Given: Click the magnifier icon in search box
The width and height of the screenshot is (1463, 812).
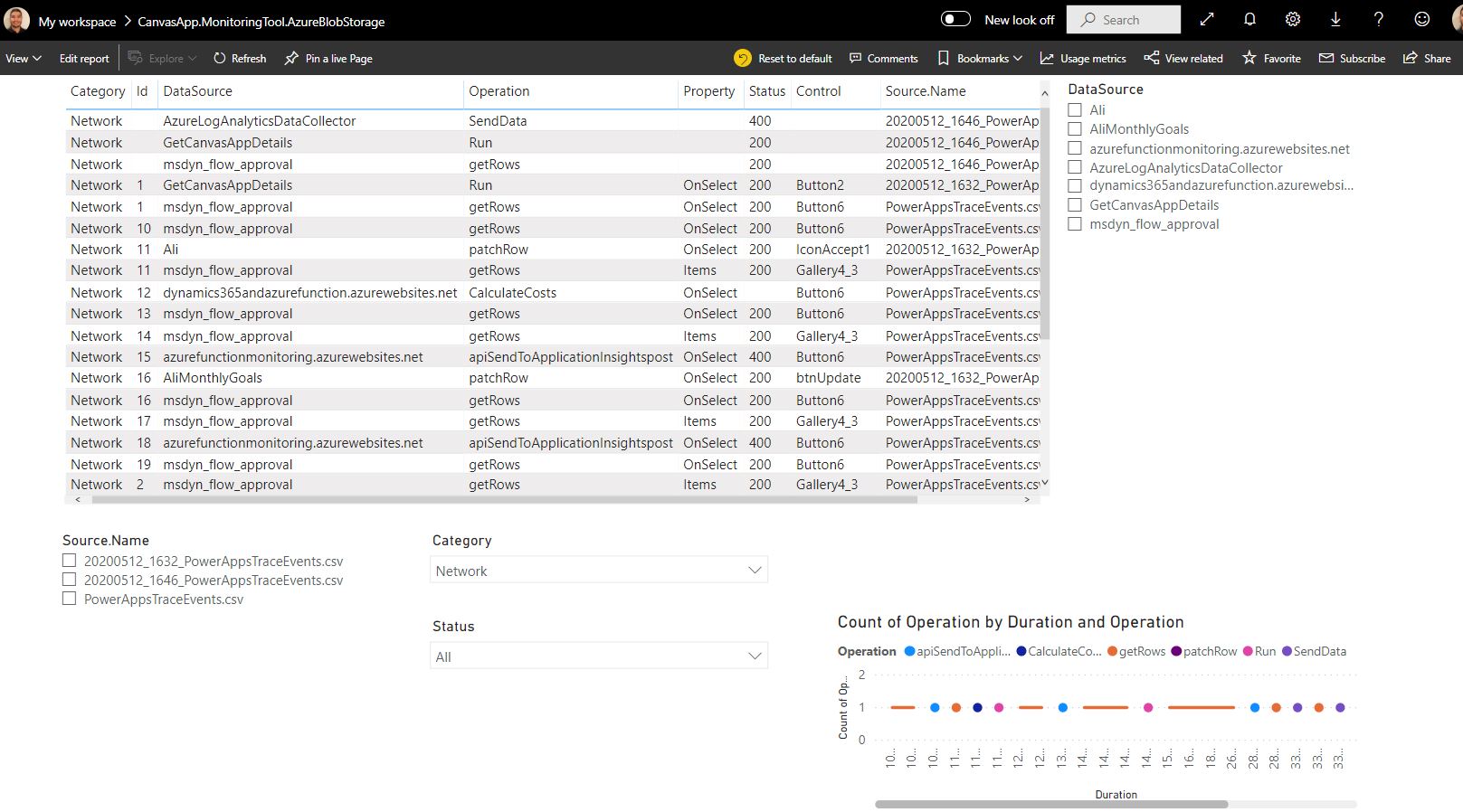Looking at the screenshot, I should point(1088,20).
